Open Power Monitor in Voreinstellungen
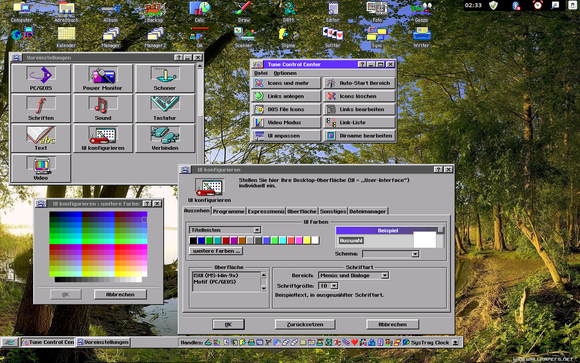This screenshot has height=363, width=580. tap(102, 78)
